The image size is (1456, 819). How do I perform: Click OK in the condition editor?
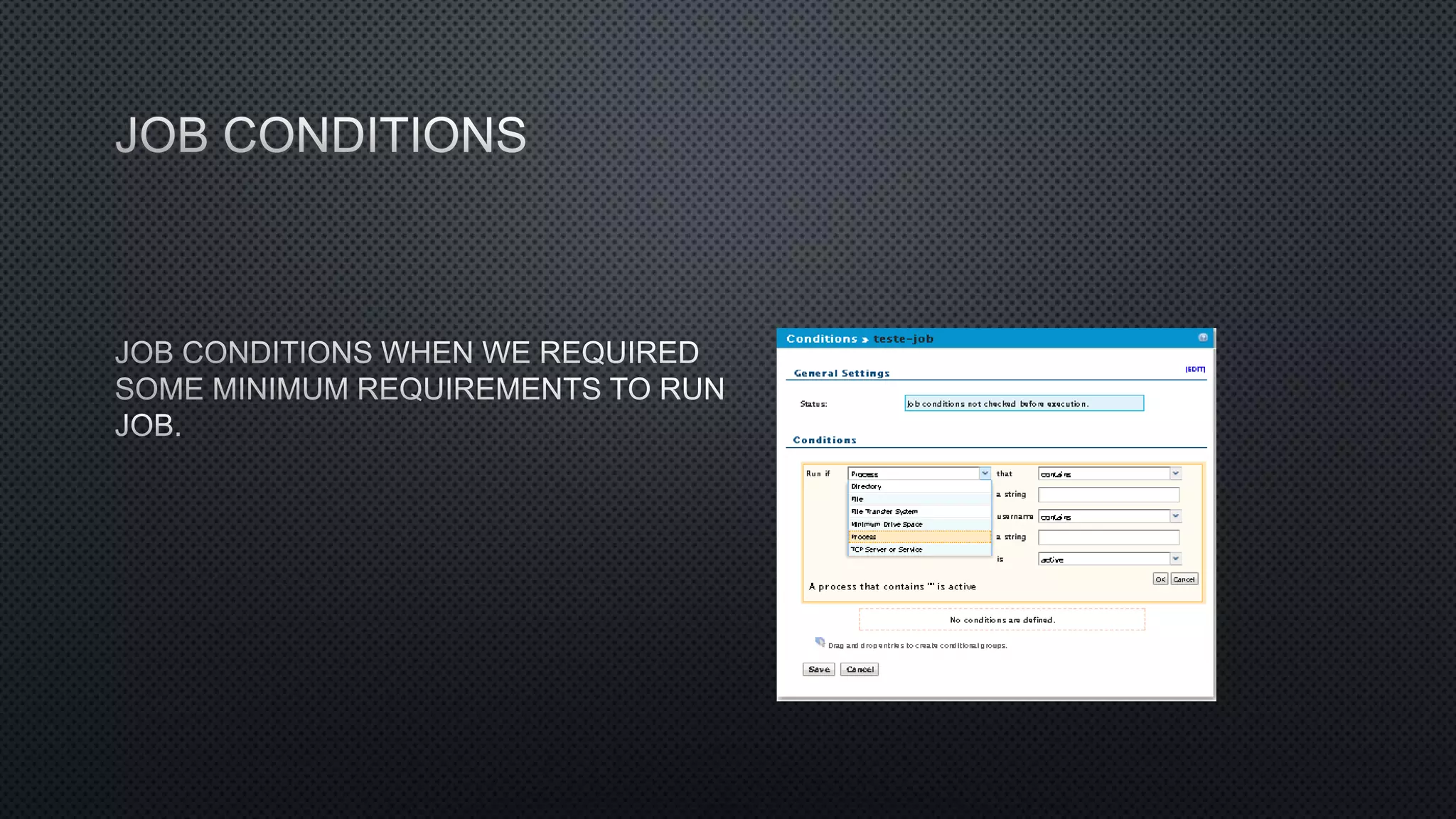click(1160, 579)
